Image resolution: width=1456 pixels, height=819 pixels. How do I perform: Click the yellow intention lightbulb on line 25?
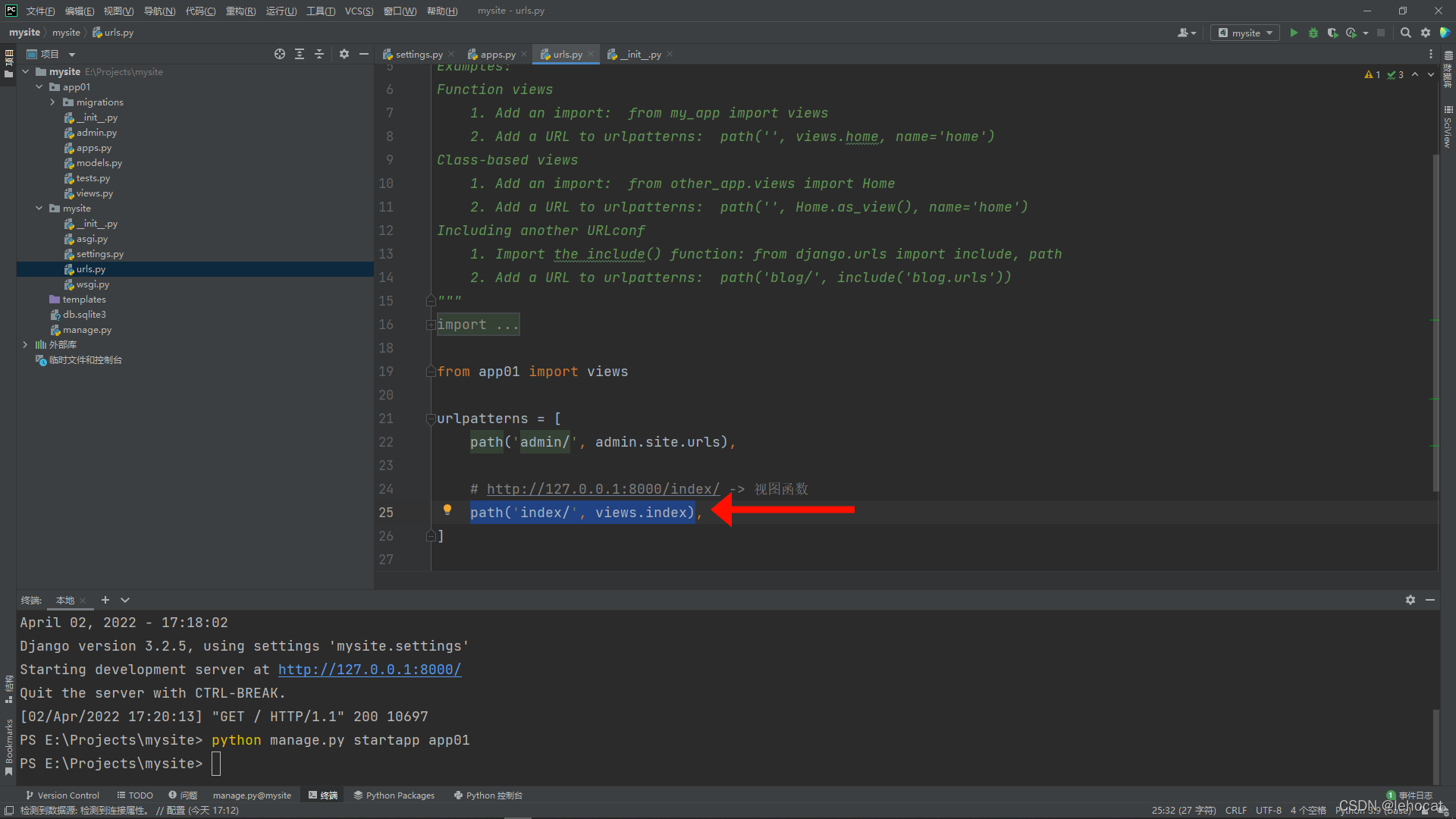(x=447, y=510)
